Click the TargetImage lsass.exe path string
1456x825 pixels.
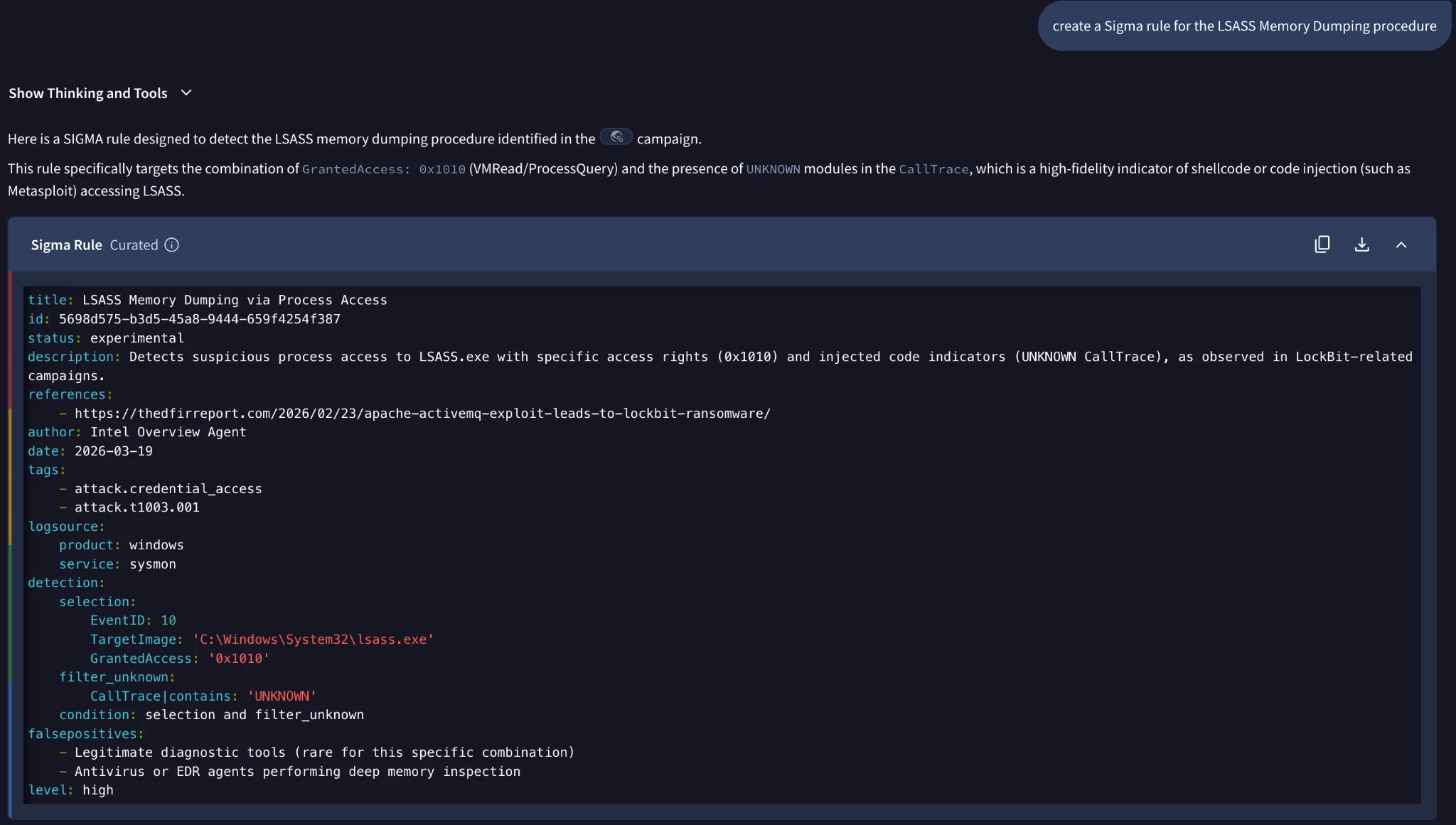[313, 640]
